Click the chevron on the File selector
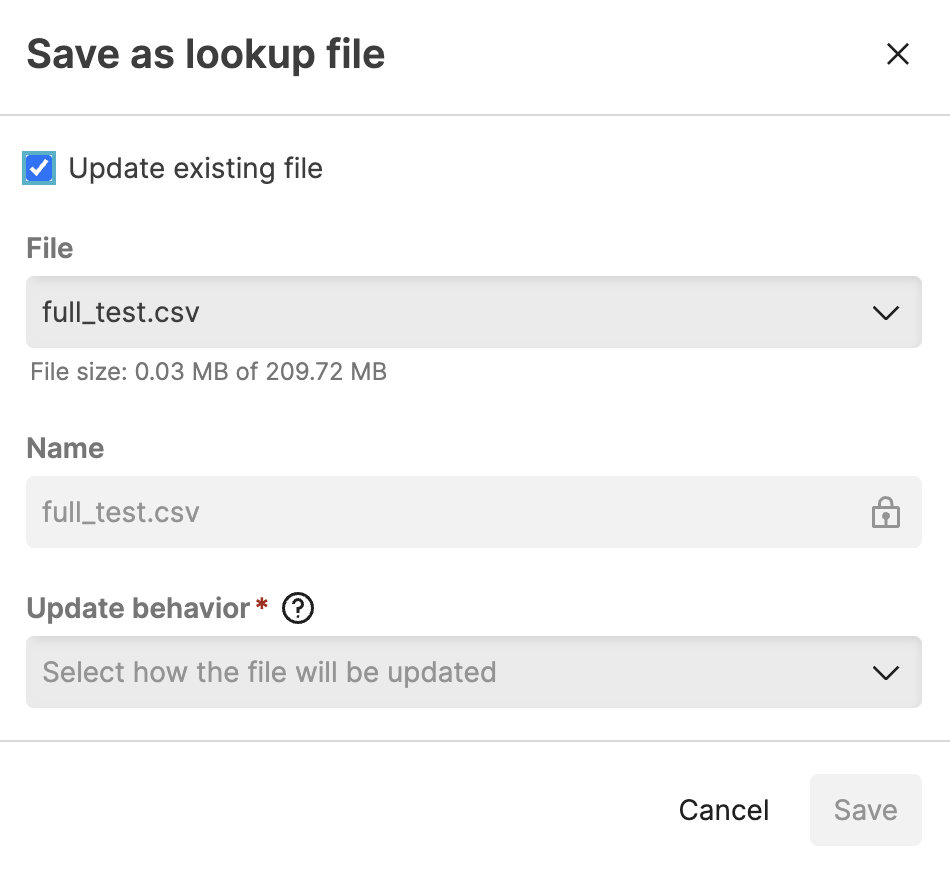The height and width of the screenshot is (872, 950). (x=885, y=312)
